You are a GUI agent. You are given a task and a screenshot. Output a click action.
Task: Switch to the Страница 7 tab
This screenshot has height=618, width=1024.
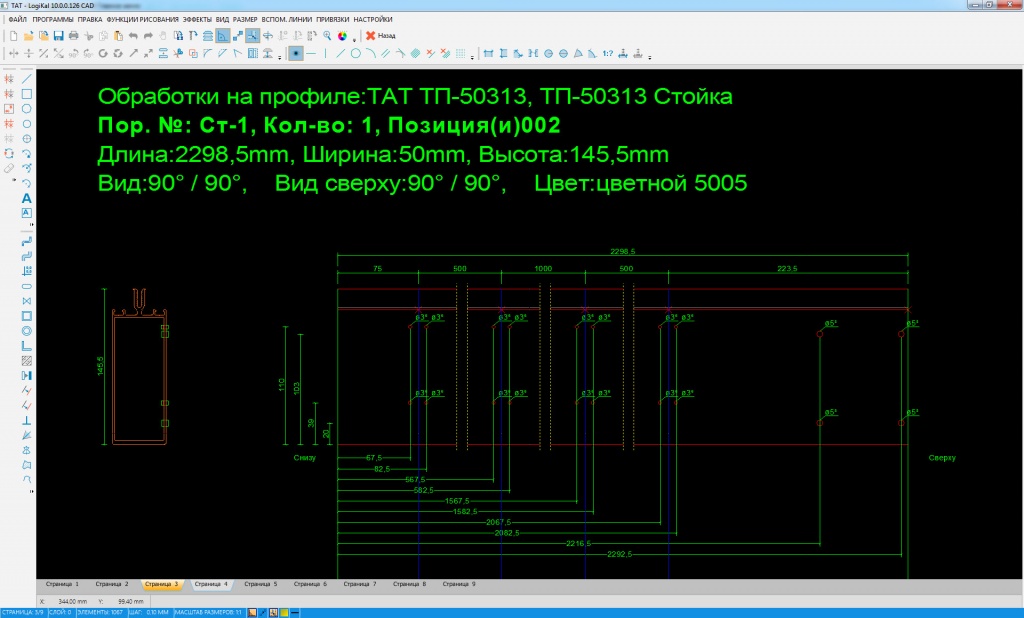360,584
